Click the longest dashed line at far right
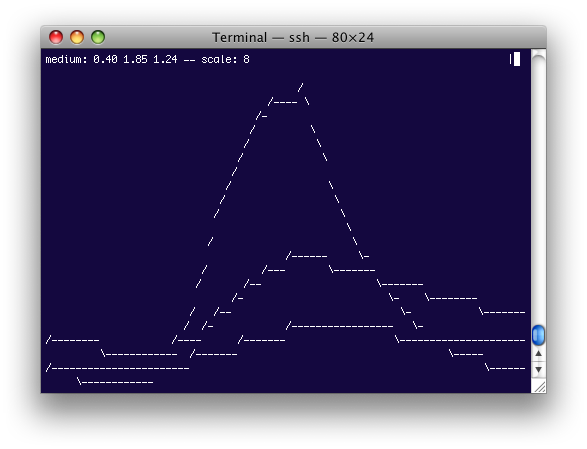The width and height of the screenshot is (587, 449). [x=460, y=340]
